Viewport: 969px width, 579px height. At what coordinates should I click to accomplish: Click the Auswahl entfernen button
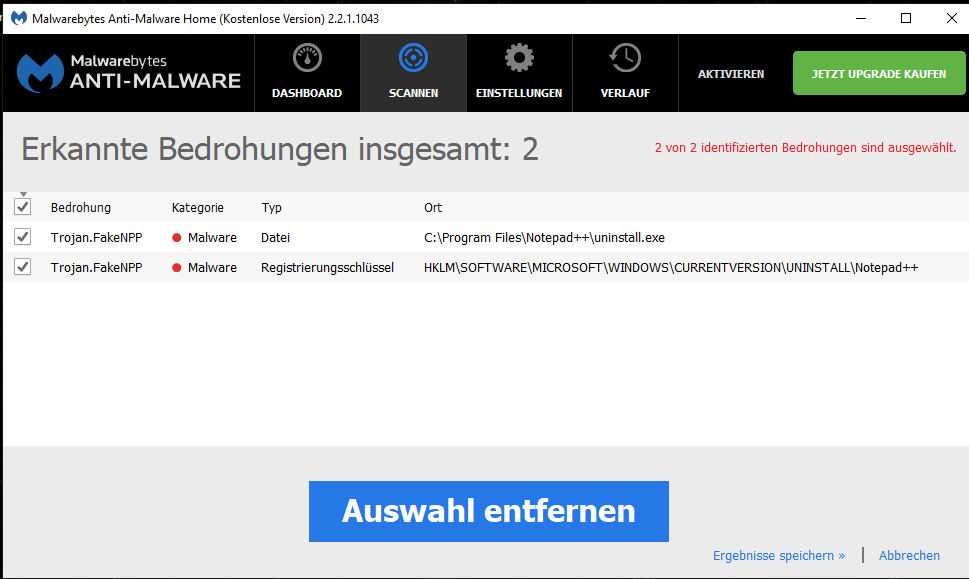[488, 511]
